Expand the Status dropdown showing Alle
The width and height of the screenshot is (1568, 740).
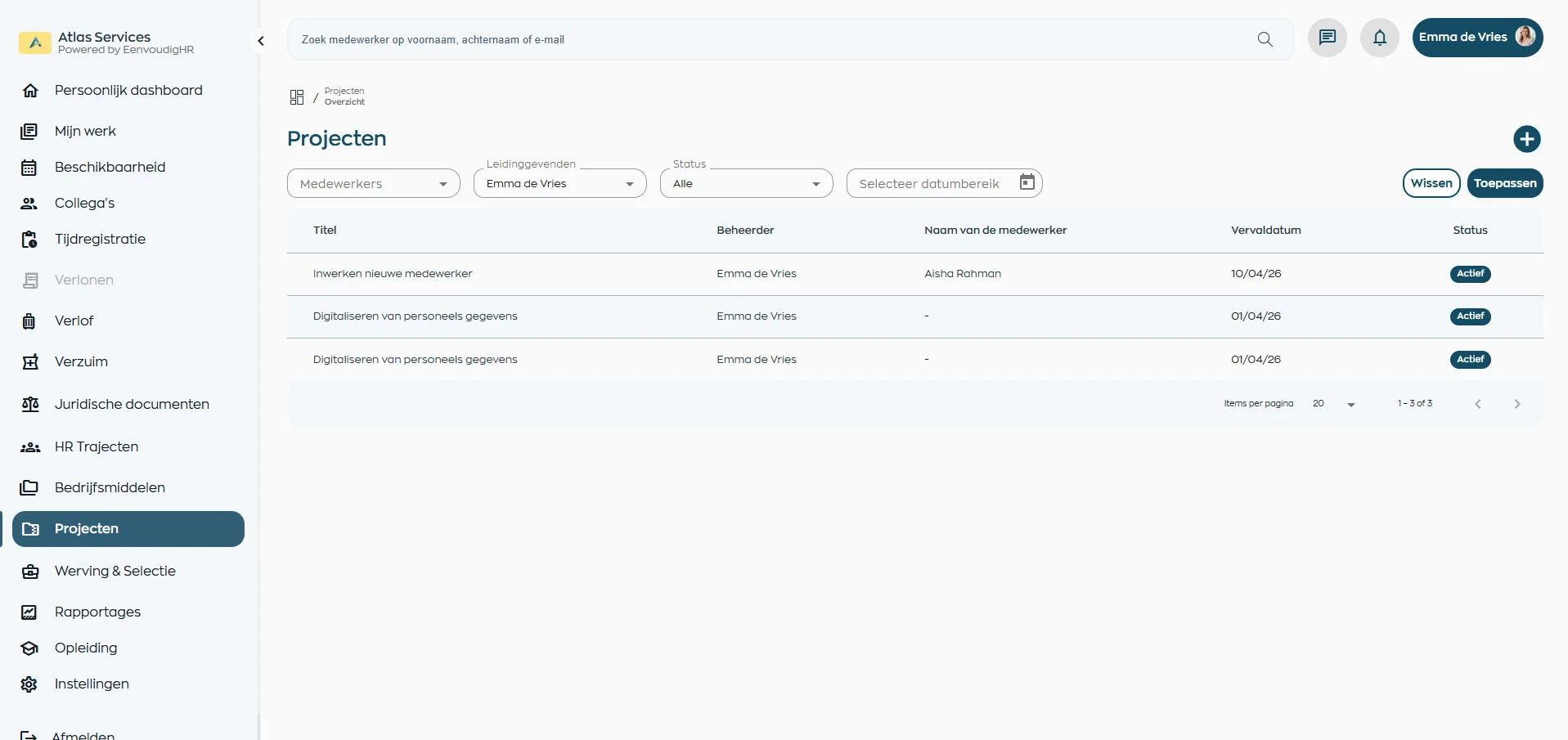(745, 183)
